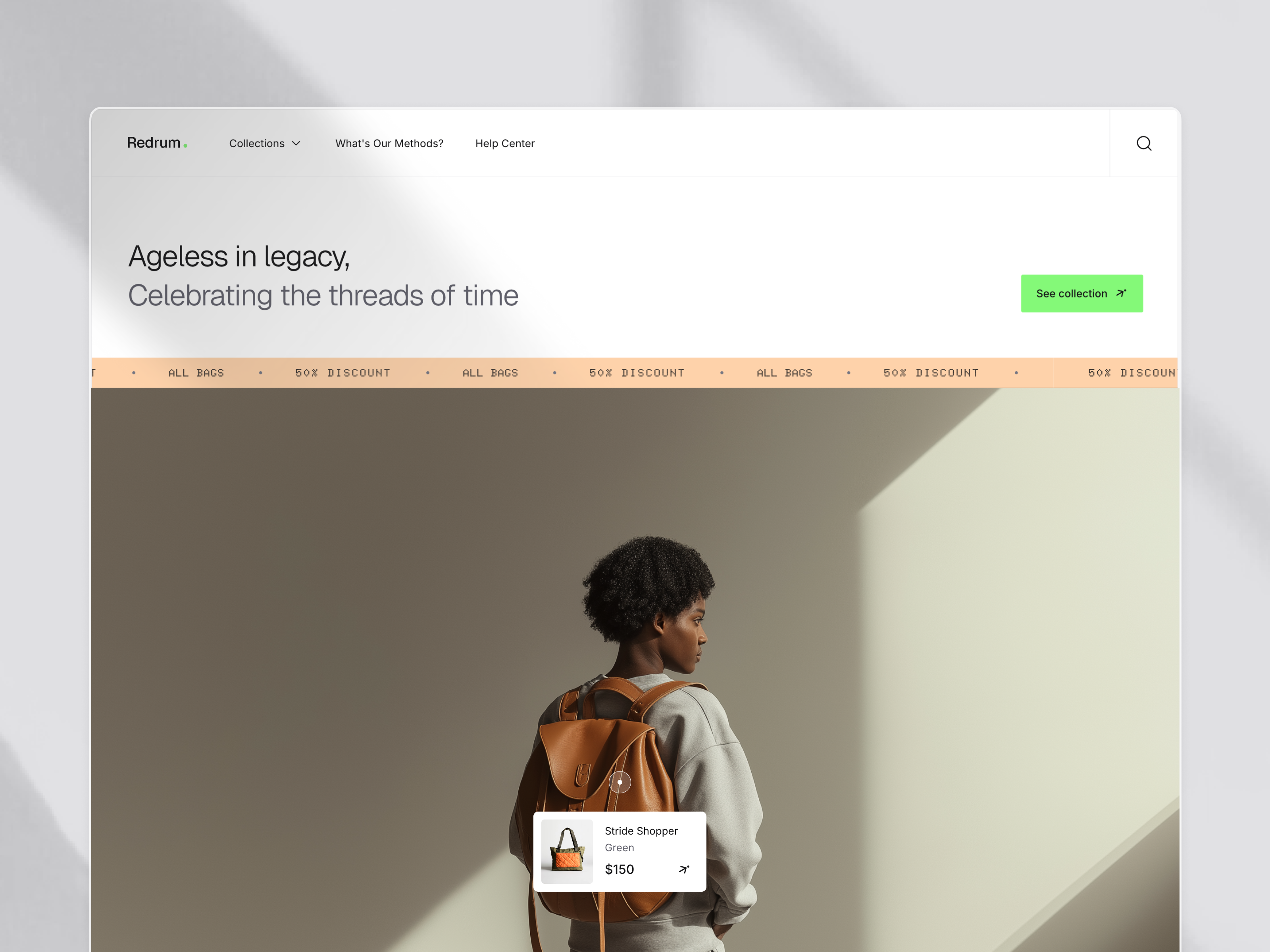Viewport: 1270px width, 952px height.
Task: Select the hotspot marker on the backpack
Action: [620, 781]
